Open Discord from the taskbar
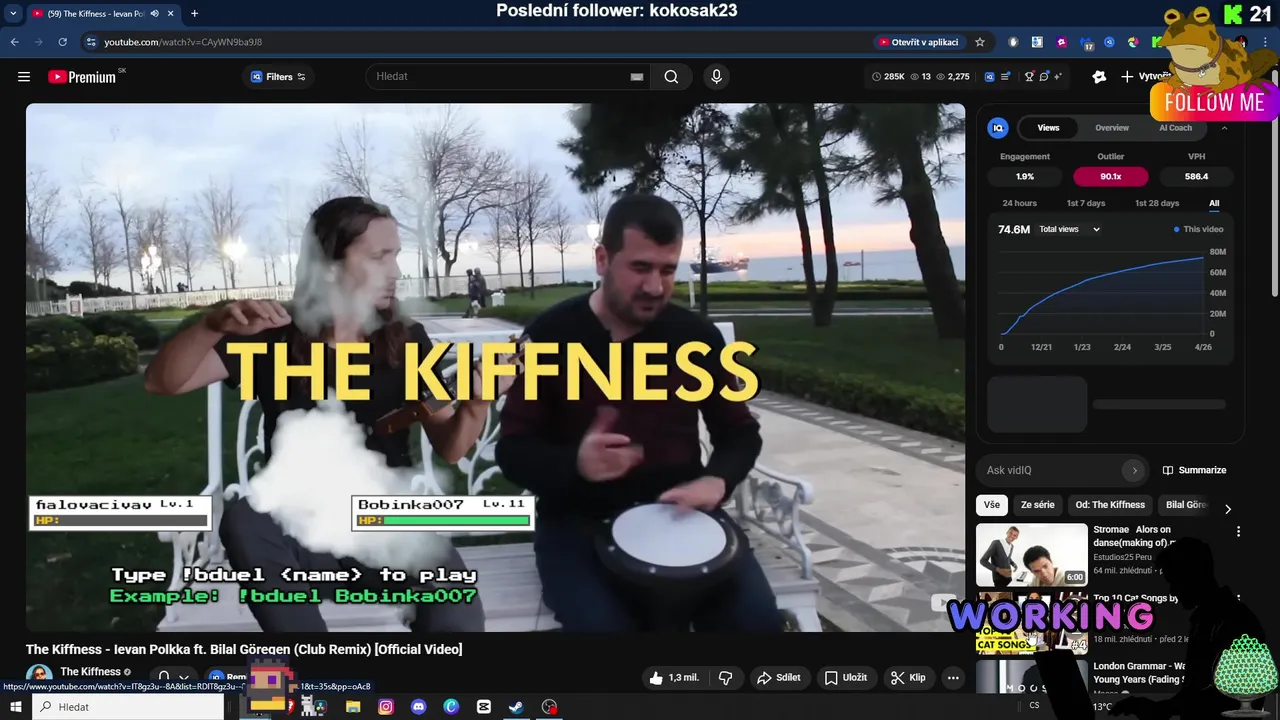Image resolution: width=1280 pixels, height=720 pixels. click(x=419, y=707)
